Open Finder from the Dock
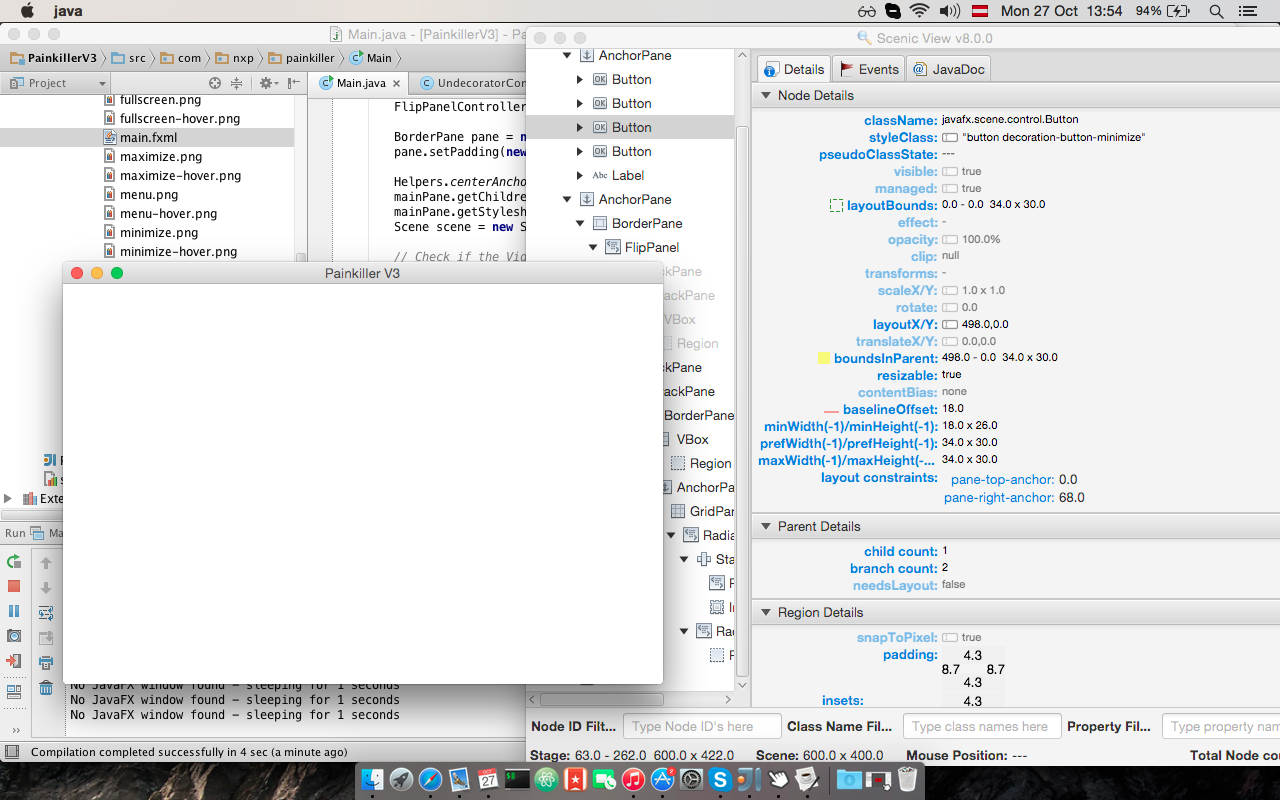 pyautogui.click(x=373, y=779)
